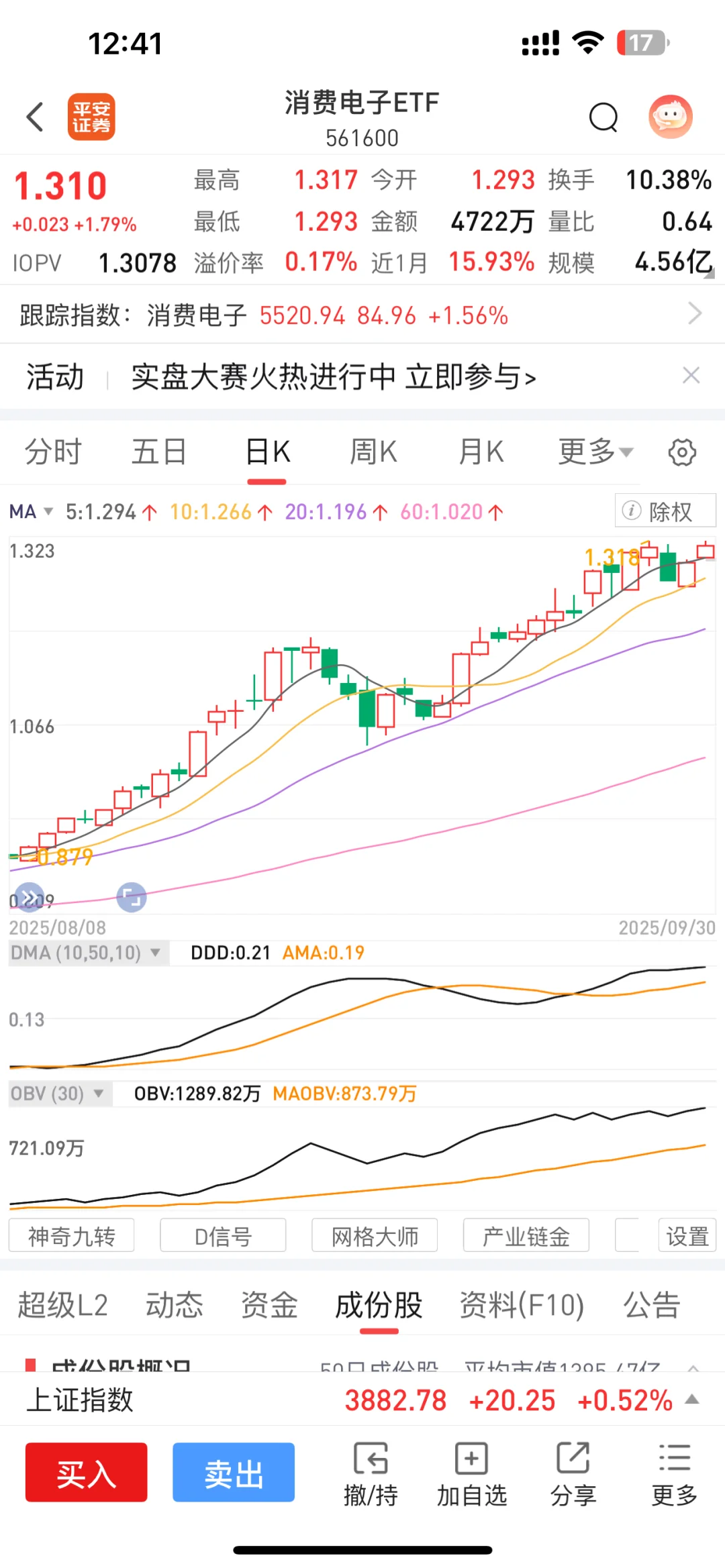The height and width of the screenshot is (1568, 725).
Task: Tap the 上证指数 3882.78 ticker
Action: point(362,1400)
